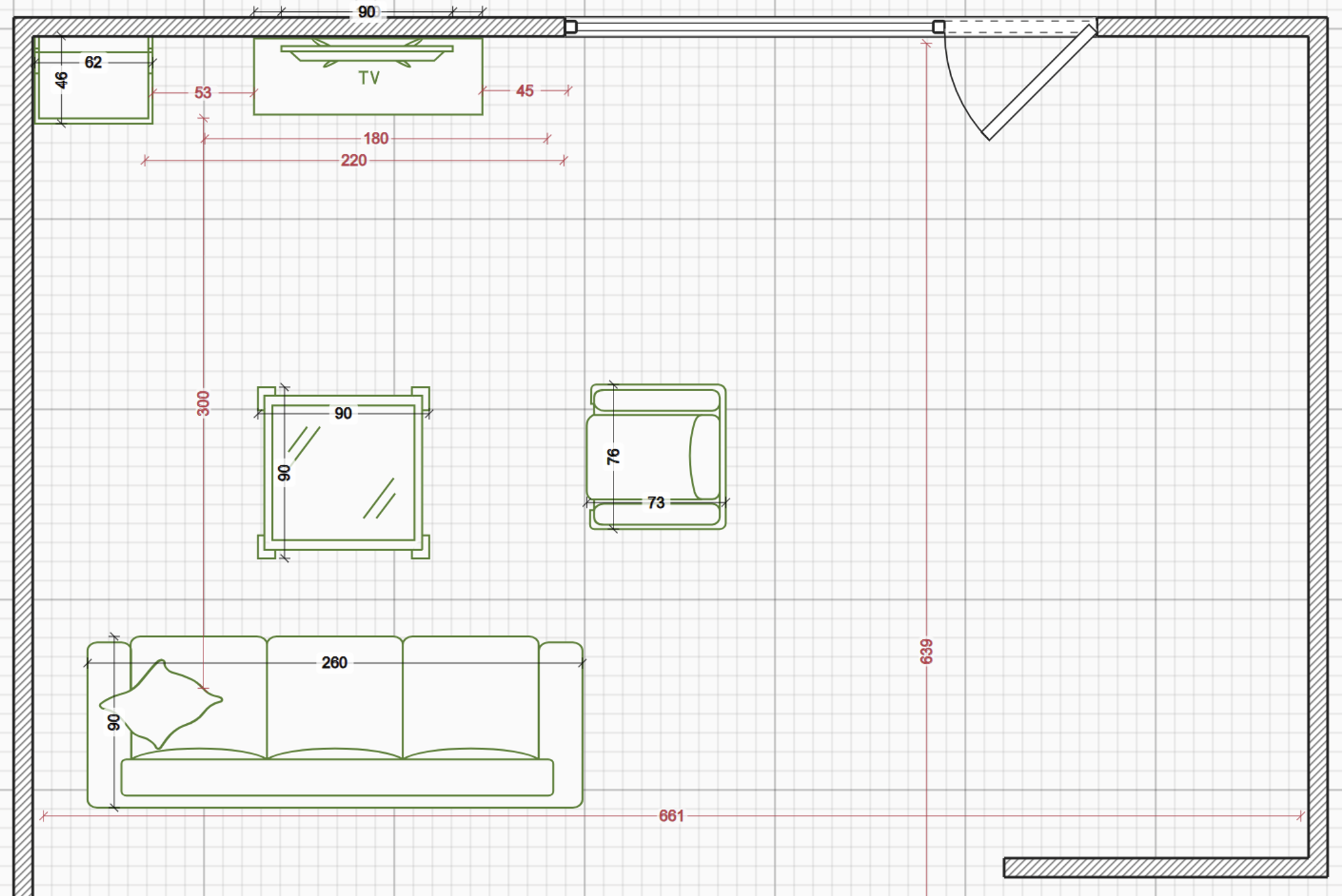Select the 661 room width dimension

[x=671, y=815]
